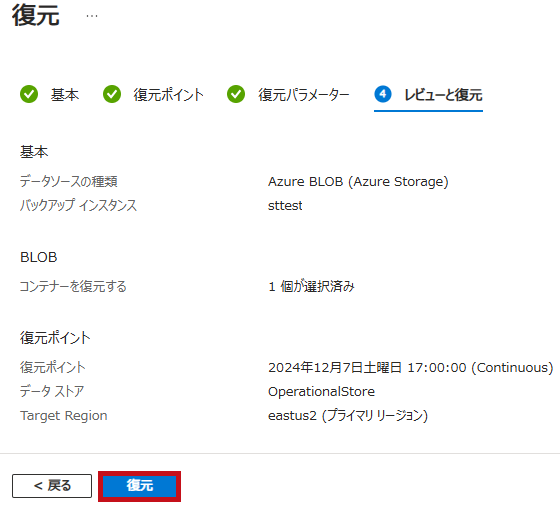The height and width of the screenshot is (505, 560).
Task: Click the eastus2 target region value
Action: [348, 416]
